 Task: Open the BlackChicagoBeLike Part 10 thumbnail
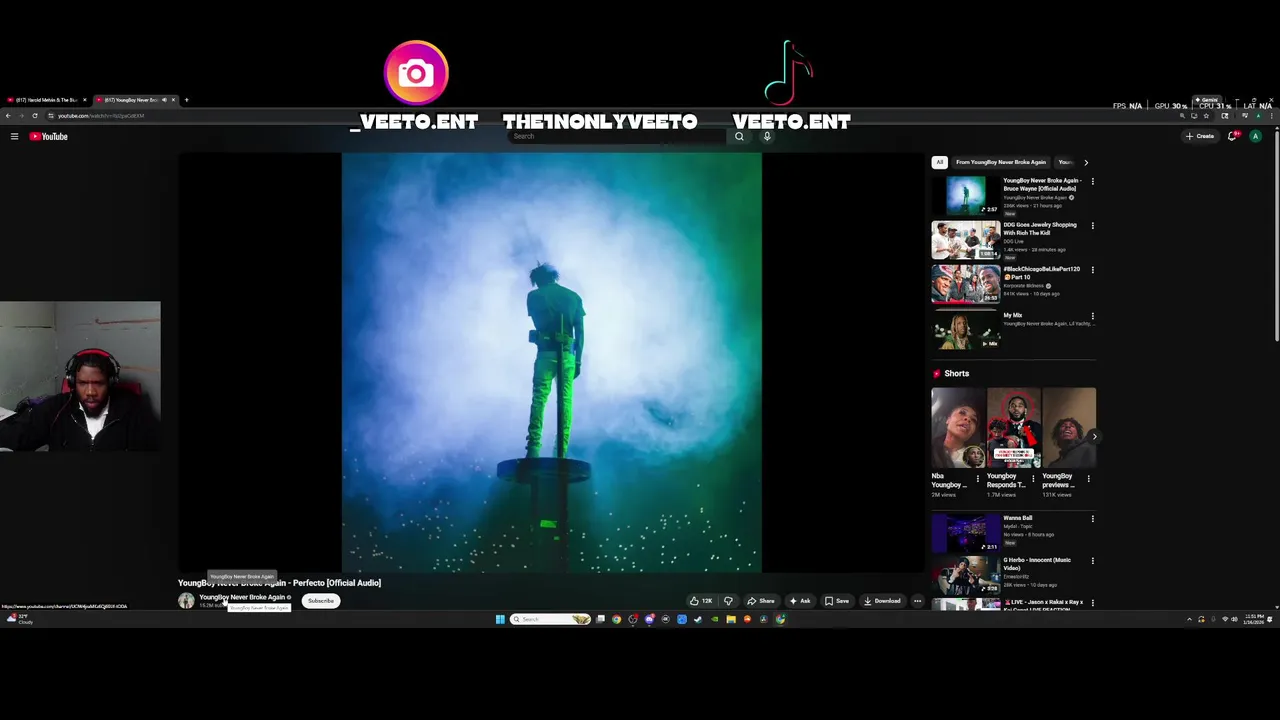coord(965,283)
